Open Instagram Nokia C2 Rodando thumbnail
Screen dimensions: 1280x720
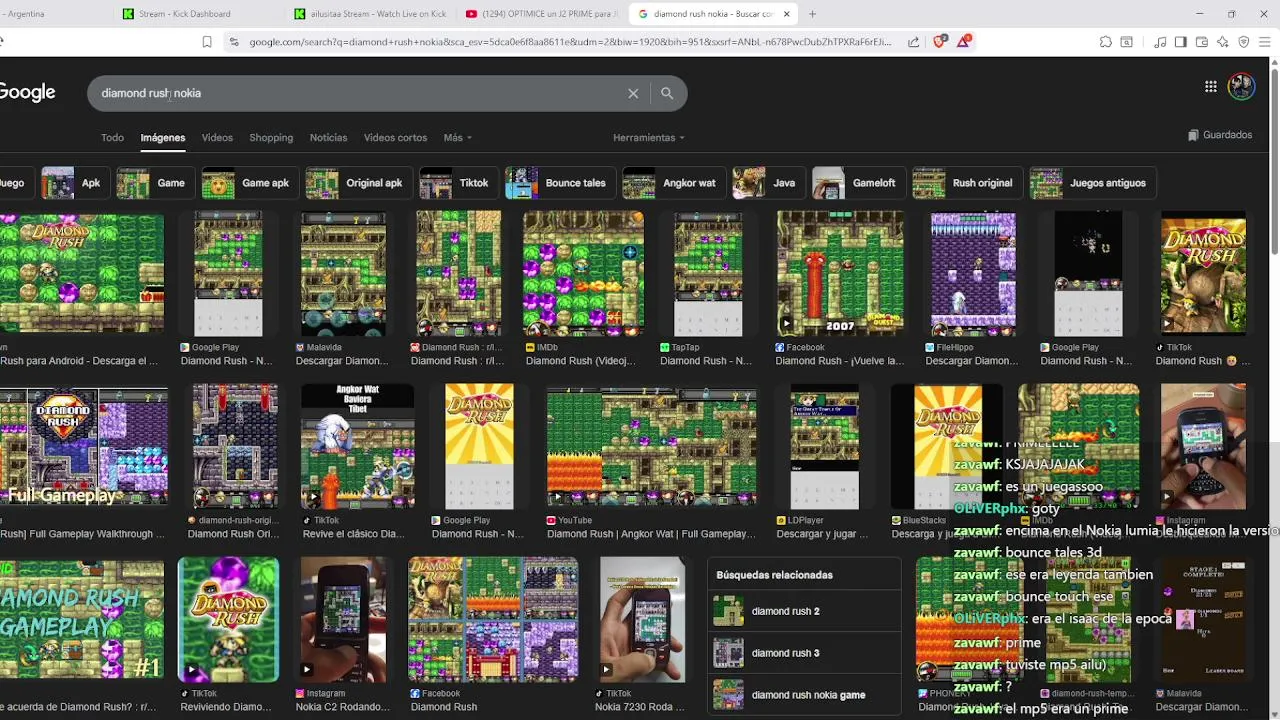(343, 620)
